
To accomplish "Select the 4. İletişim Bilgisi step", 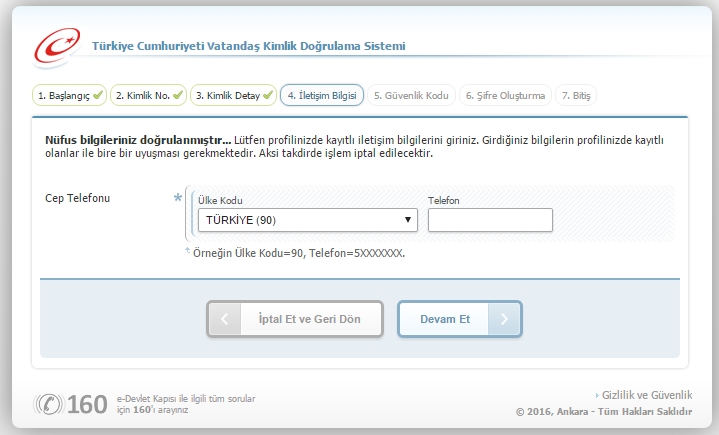I will point(321,96).
